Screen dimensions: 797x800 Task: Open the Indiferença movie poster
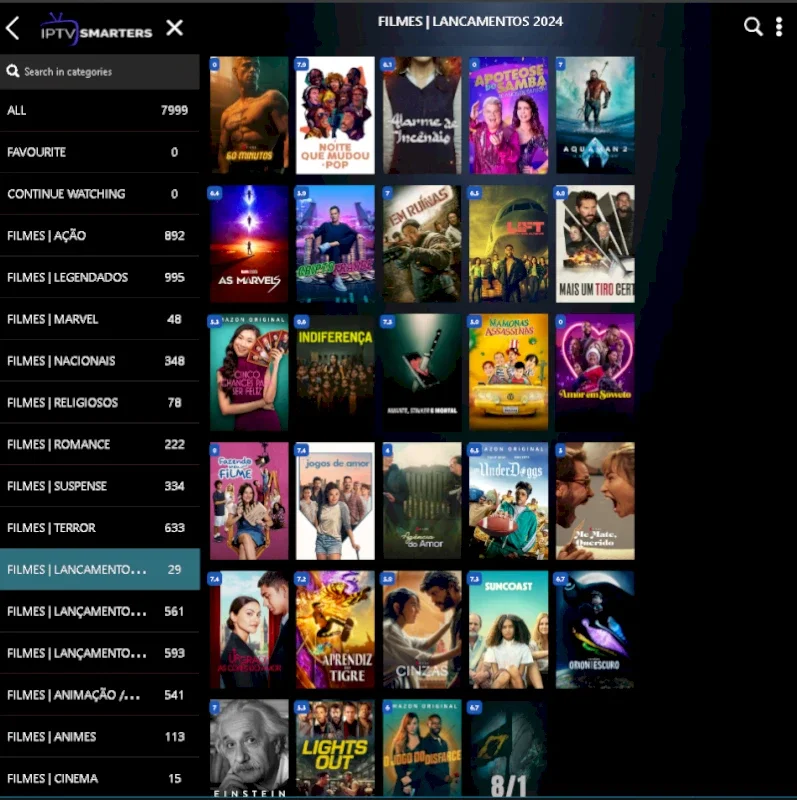tap(335, 372)
